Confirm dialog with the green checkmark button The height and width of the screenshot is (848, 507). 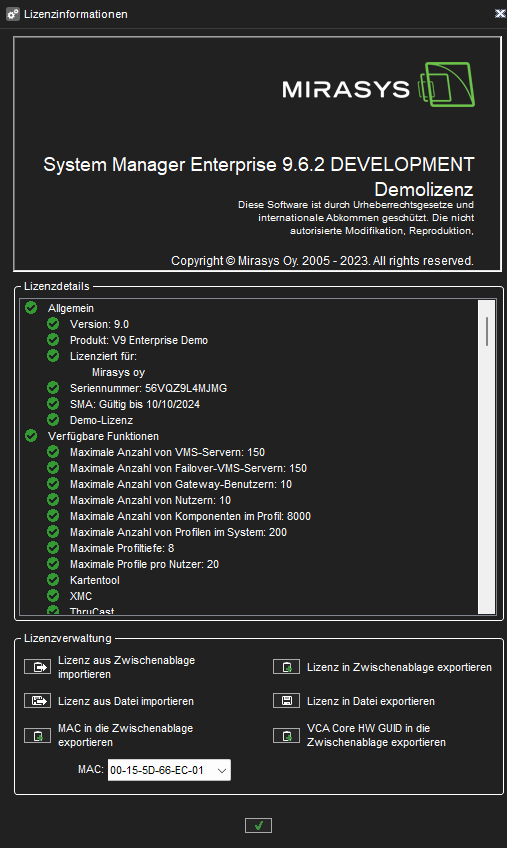coord(258,825)
